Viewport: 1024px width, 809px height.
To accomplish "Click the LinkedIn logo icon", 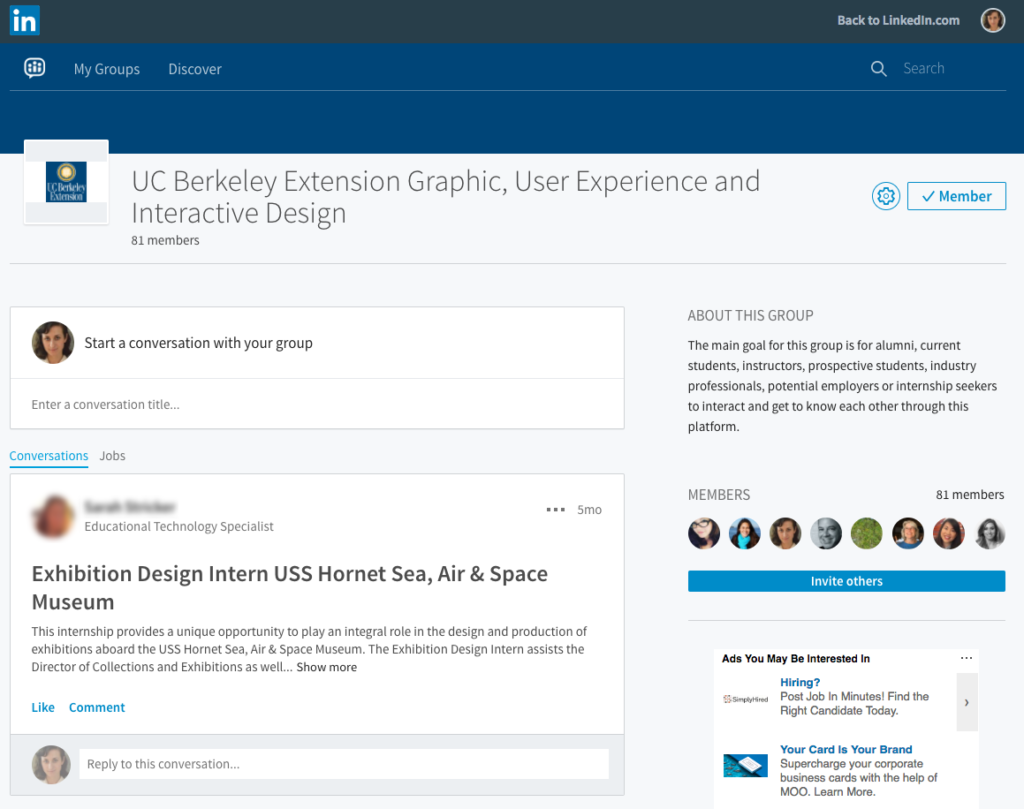I will 25,20.
